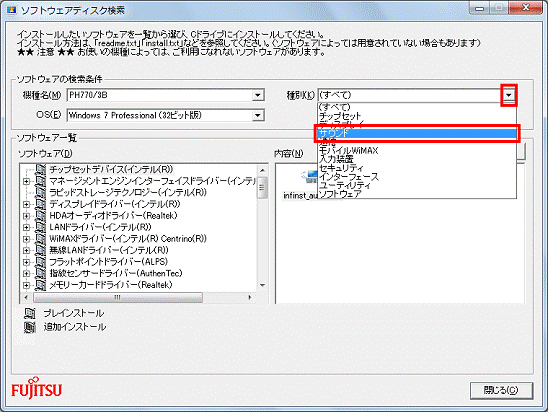Select HDAオーディオドライバー(Realtek) row text
The width and height of the screenshot is (548, 412).
point(113,216)
